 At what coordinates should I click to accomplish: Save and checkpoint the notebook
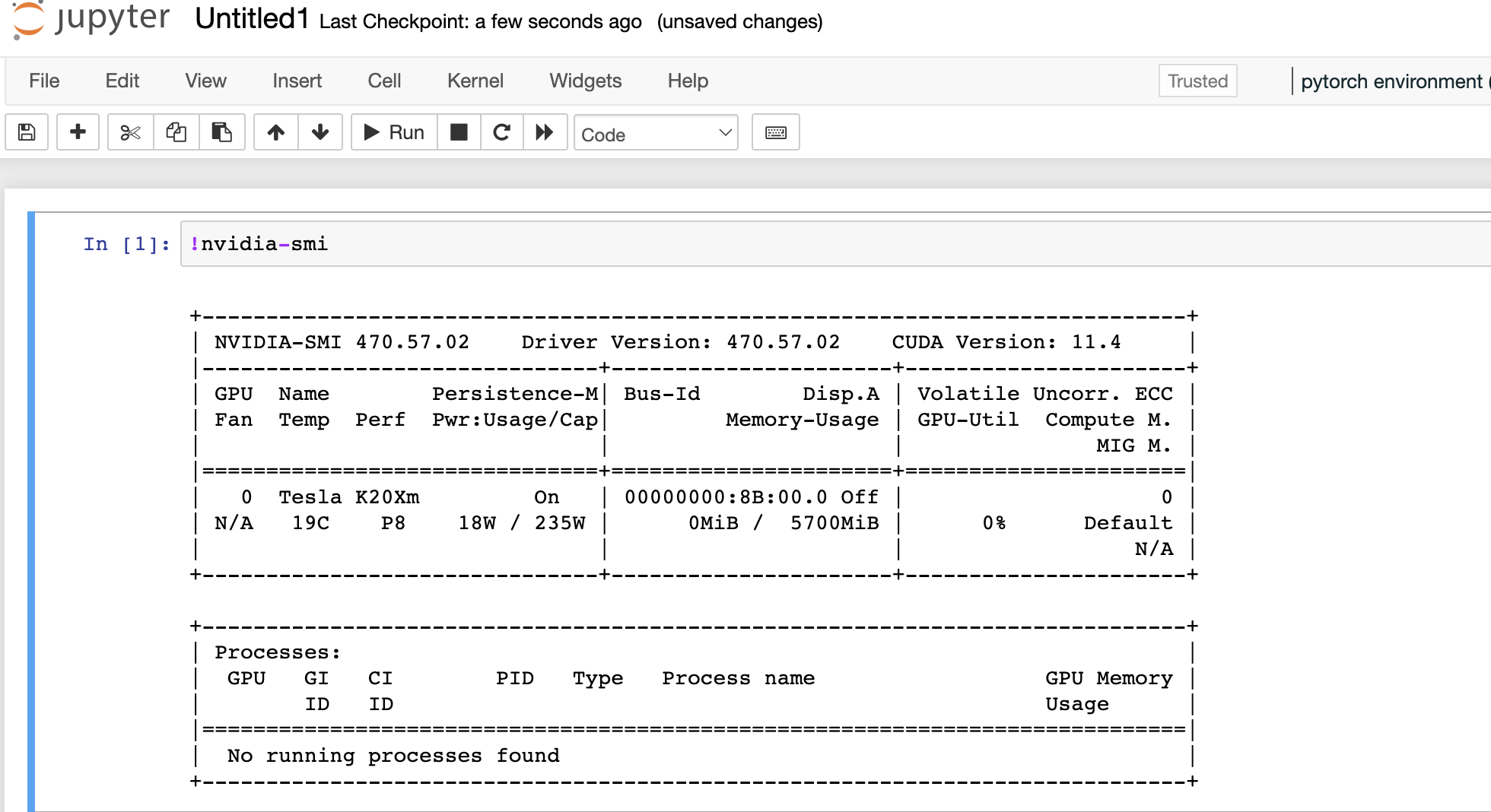tap(27, 132)
